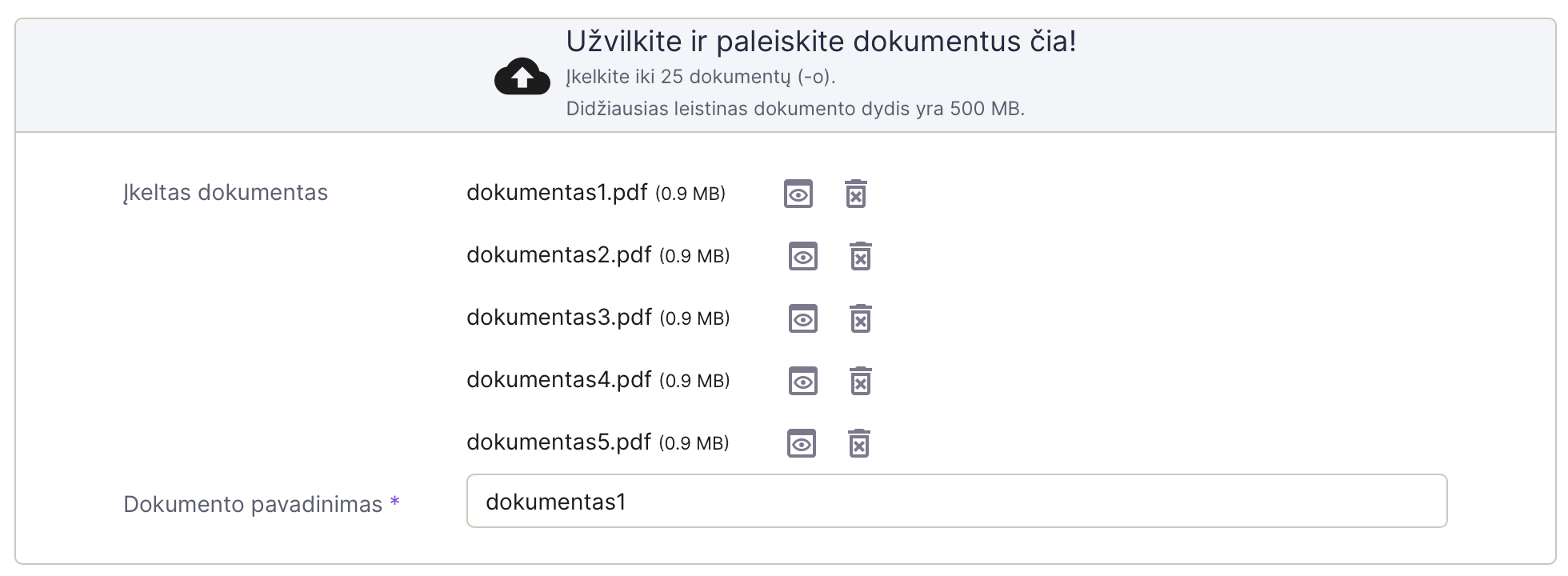
Task: Delete dokumentas4.pdf using trash icon
Action: 860,381
